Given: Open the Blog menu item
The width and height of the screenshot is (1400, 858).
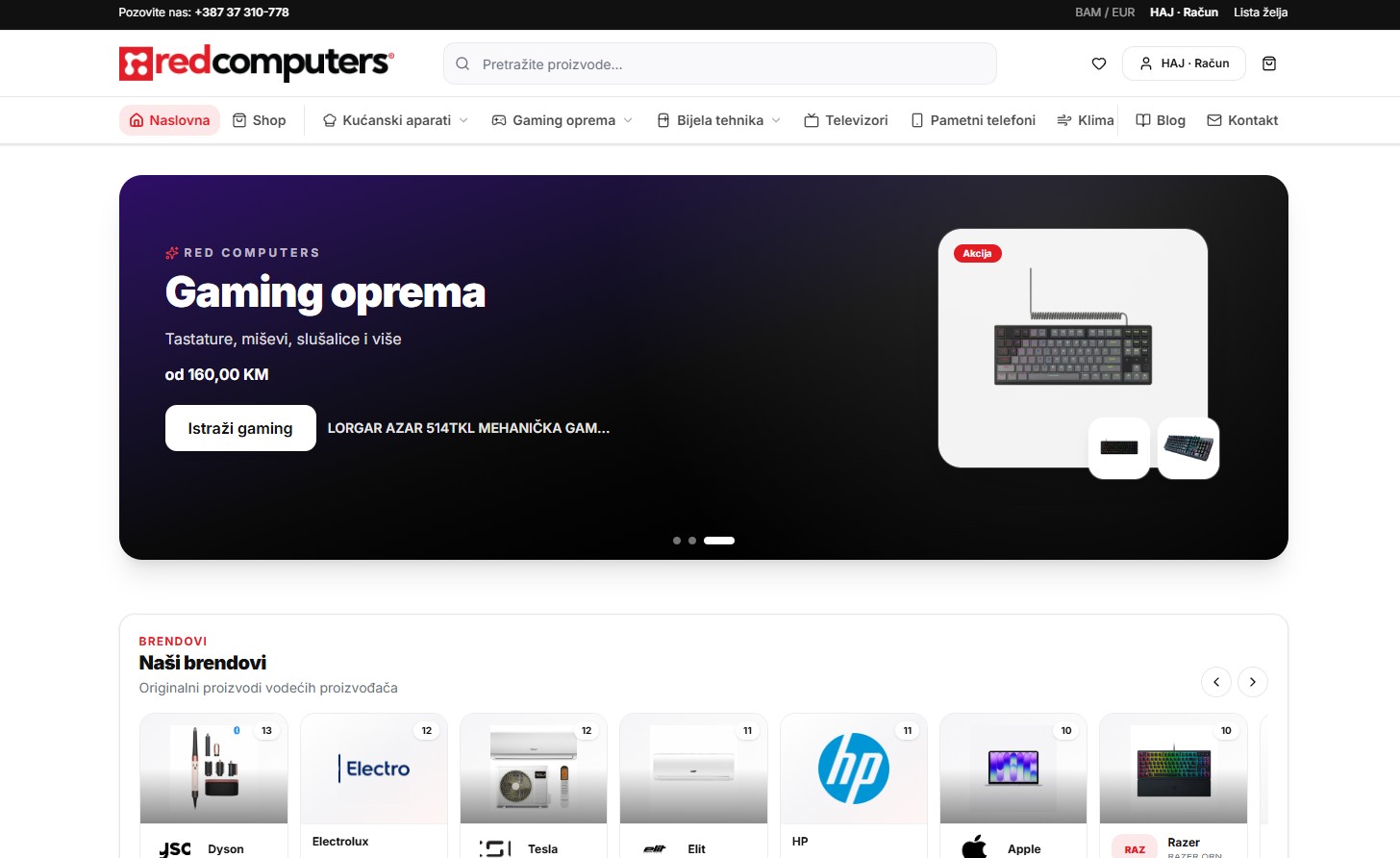Looking at the screenshot, I should tap(1161, 120).
